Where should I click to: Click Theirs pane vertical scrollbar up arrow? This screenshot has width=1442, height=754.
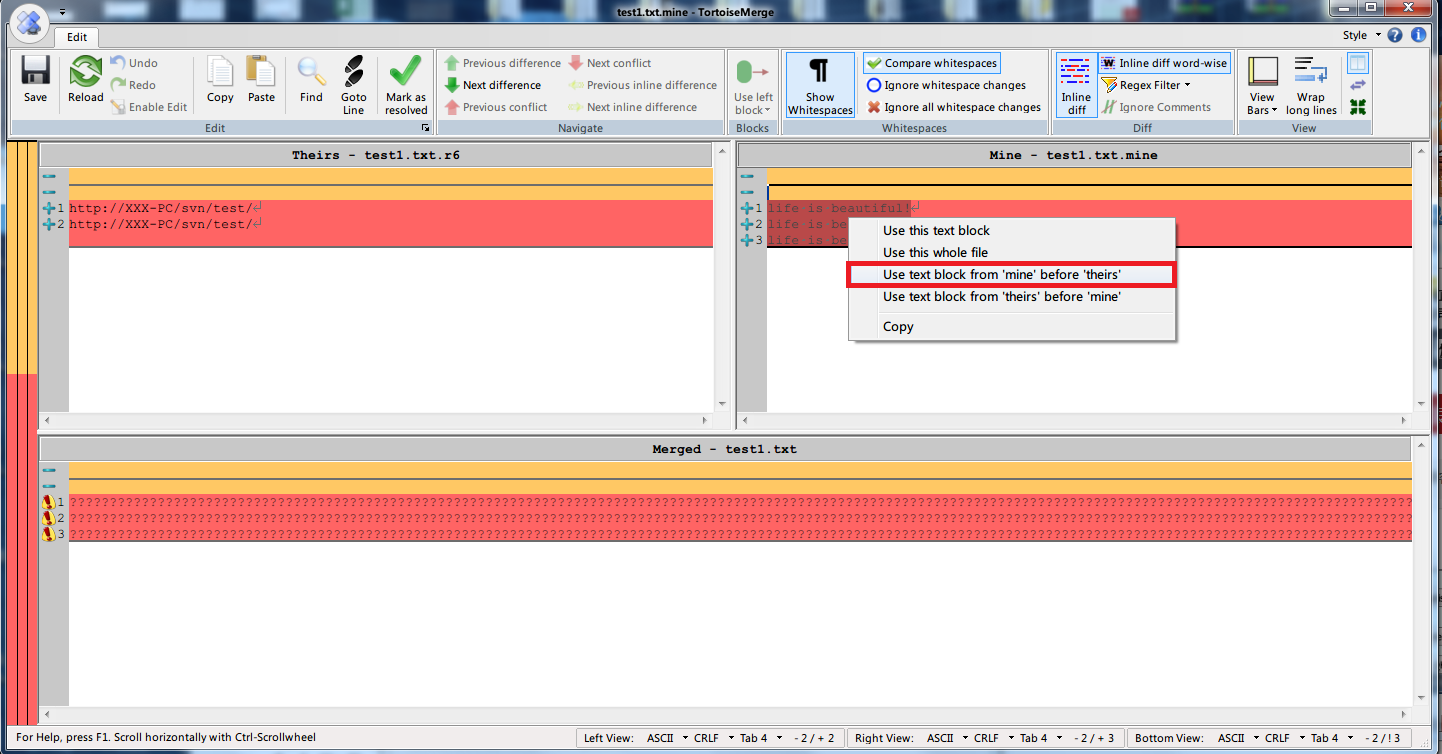point(722,151)
